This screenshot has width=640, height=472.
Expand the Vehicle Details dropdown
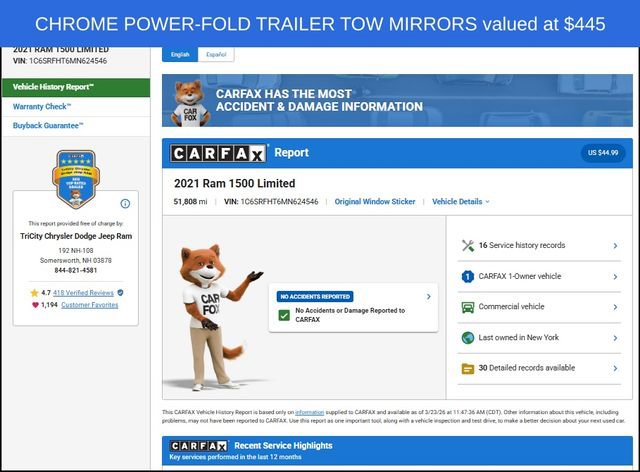461,201
